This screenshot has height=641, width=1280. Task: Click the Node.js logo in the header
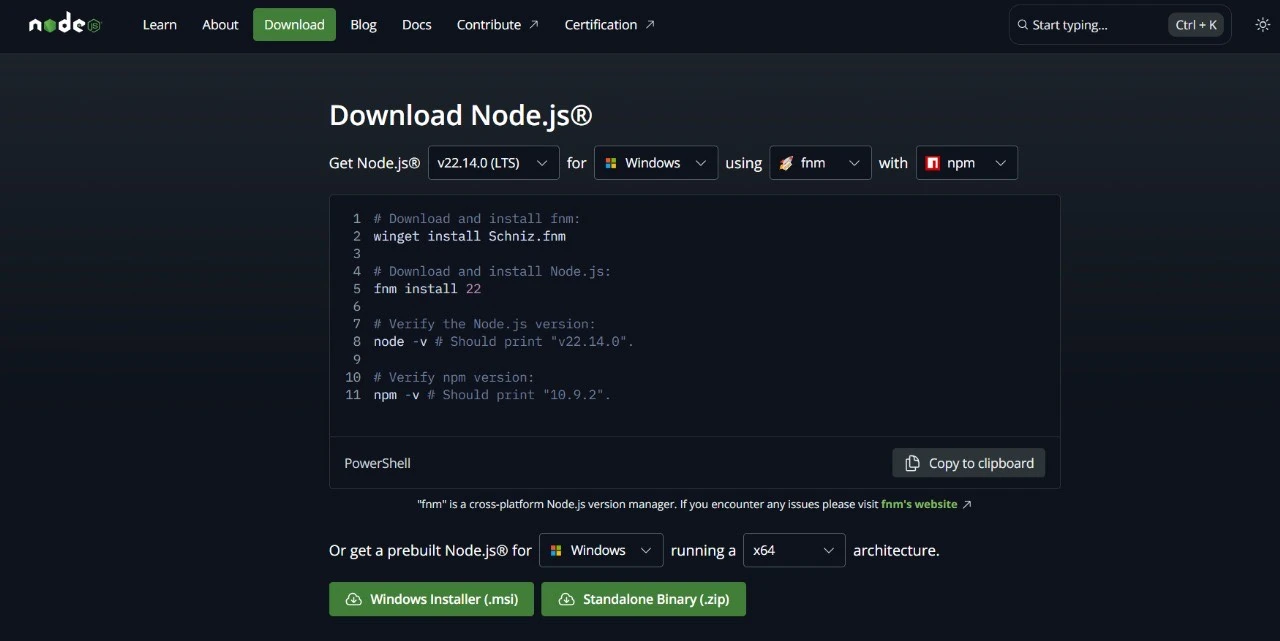click(x=65, y=24)
